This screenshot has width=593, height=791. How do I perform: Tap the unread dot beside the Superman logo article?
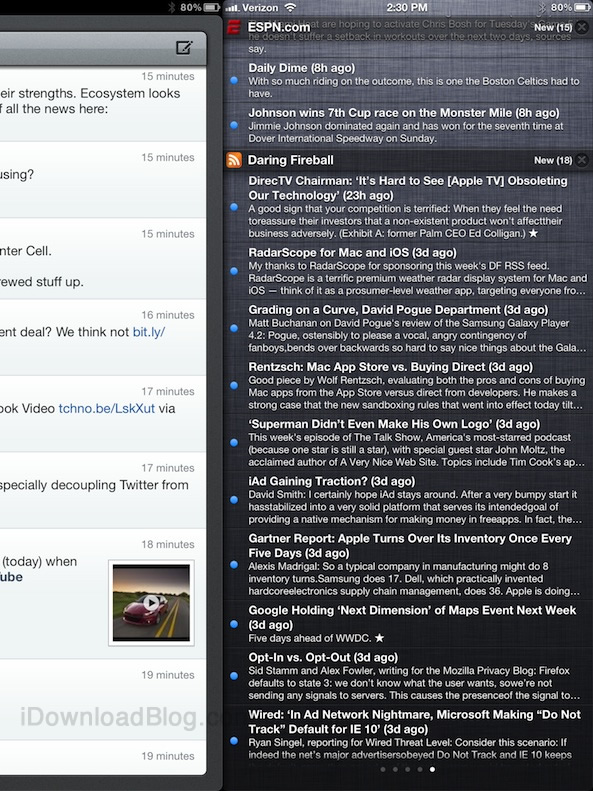(234, 442)
